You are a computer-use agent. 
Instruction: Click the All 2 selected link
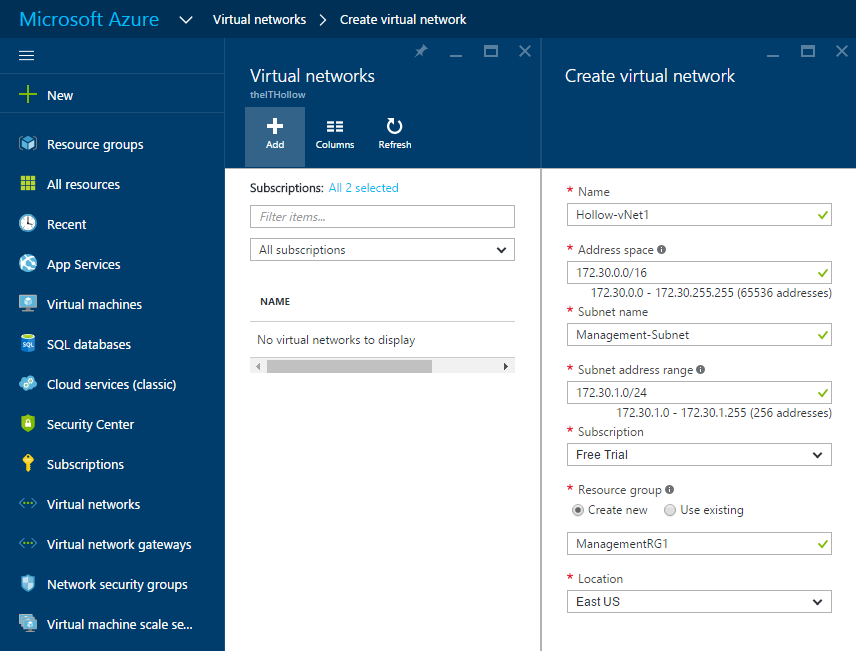click(x=363, y=188)
